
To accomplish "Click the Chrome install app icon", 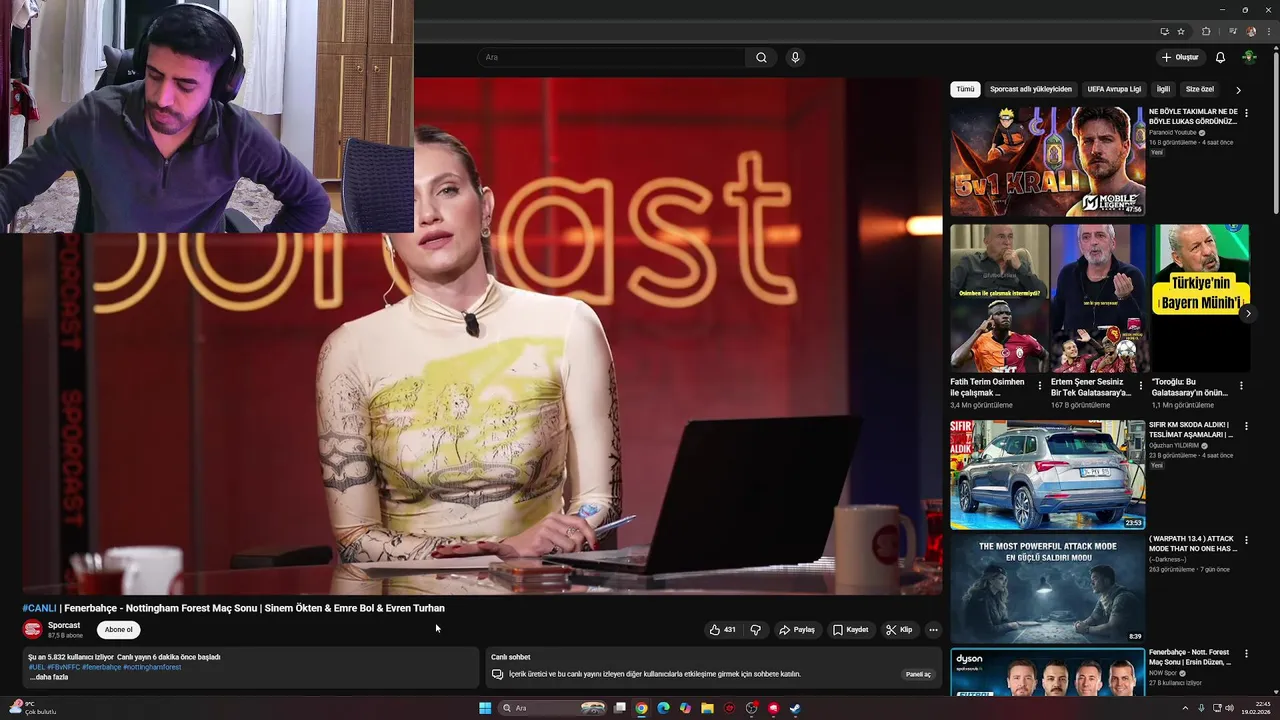I will 1164,31.
